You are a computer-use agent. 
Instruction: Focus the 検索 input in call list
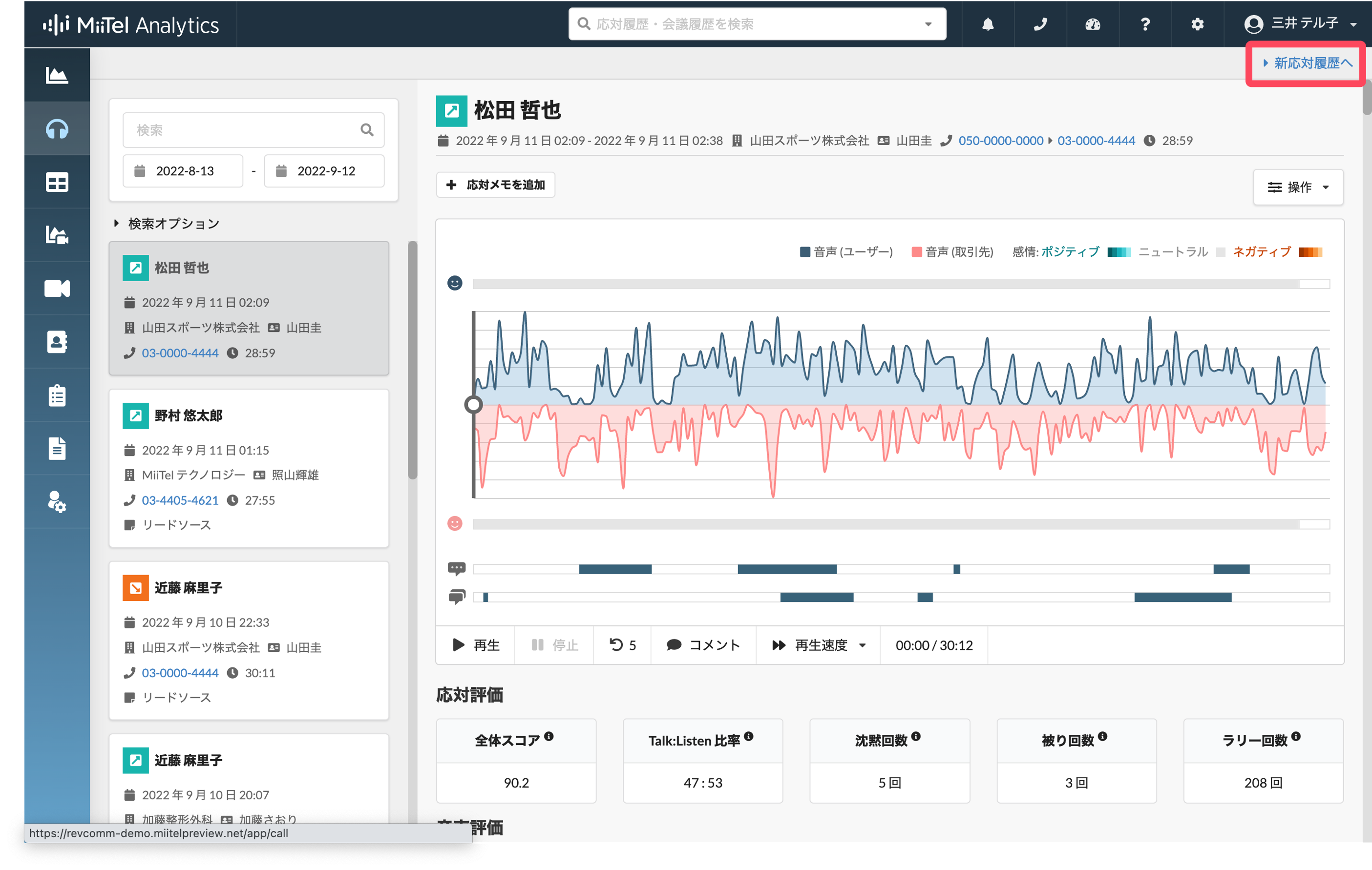coord(253,130)
